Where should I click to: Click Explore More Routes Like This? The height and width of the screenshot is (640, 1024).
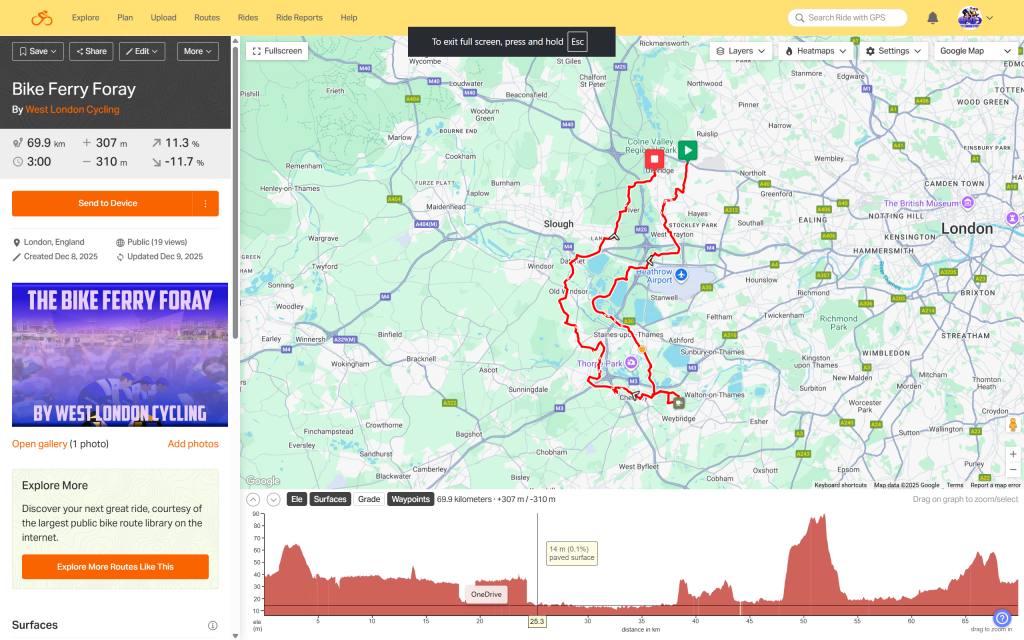coord(115,566)
